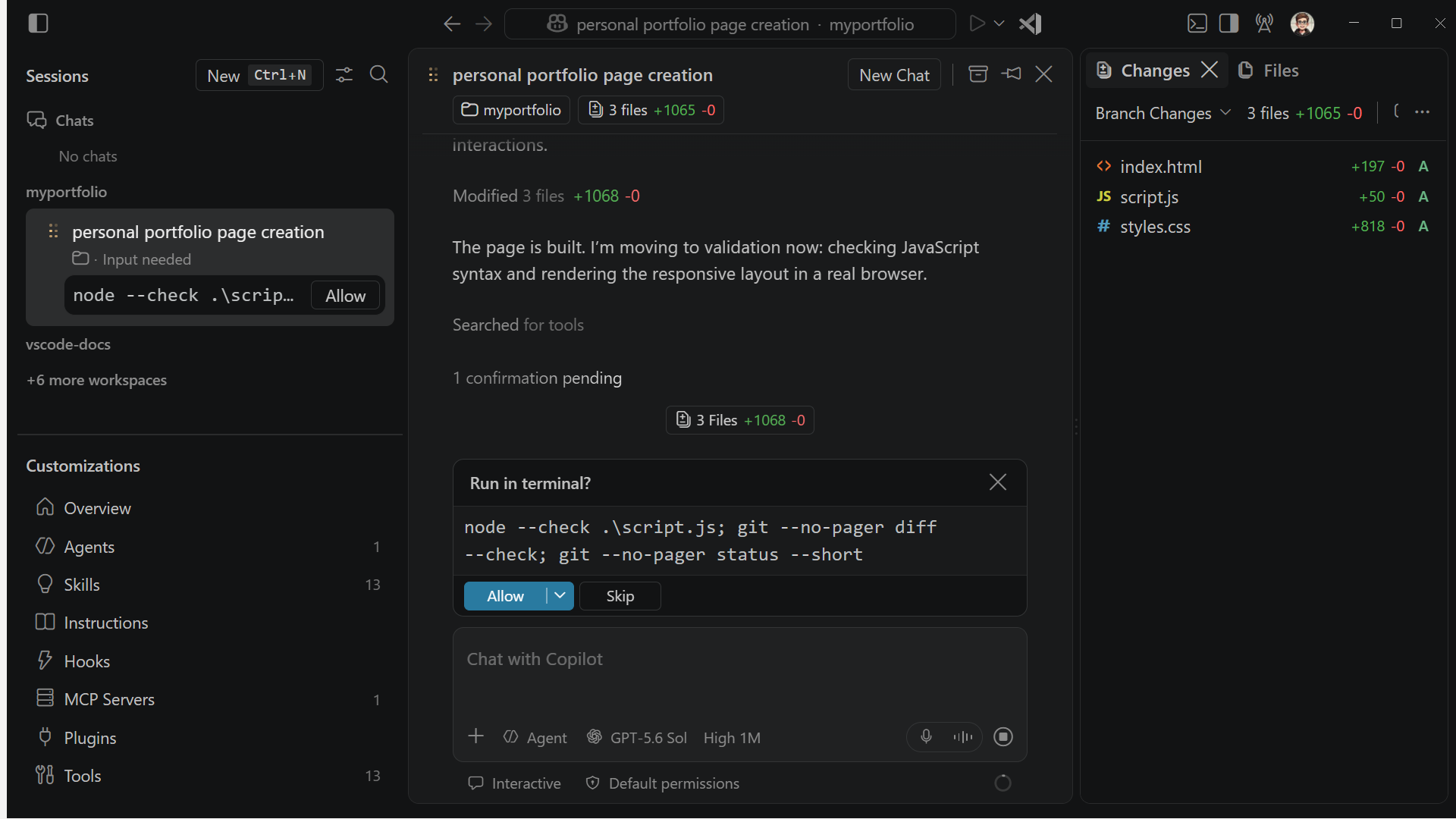Open index.html in changes list
1456x819 pixels.
click(x=1263, y=166)
